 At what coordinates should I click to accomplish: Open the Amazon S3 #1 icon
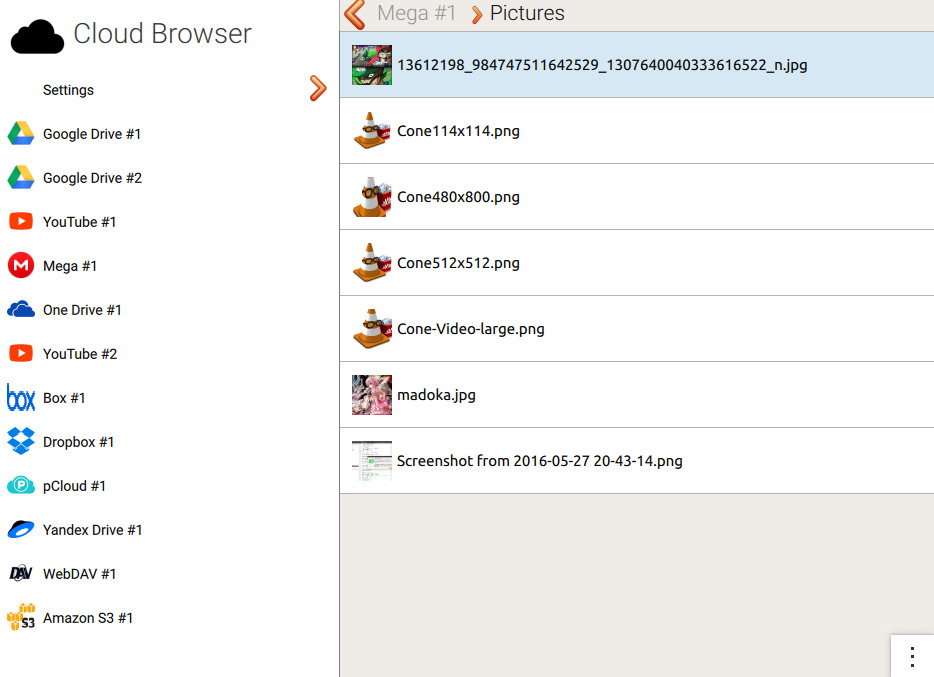tap(21, 617)
